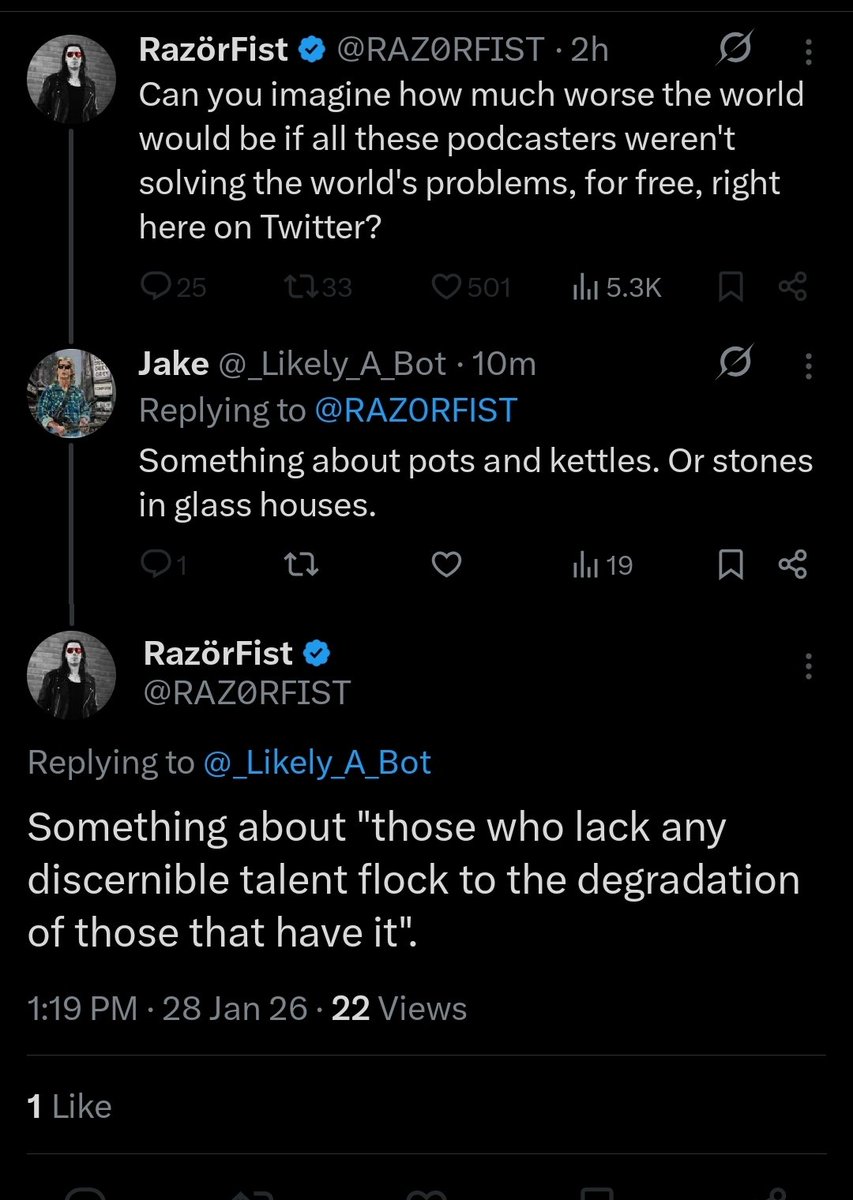View Jake's tweet analytics with 19 views
This screenshot has height=1200, width=853.
pyautogui.click(x=602, y=567)
